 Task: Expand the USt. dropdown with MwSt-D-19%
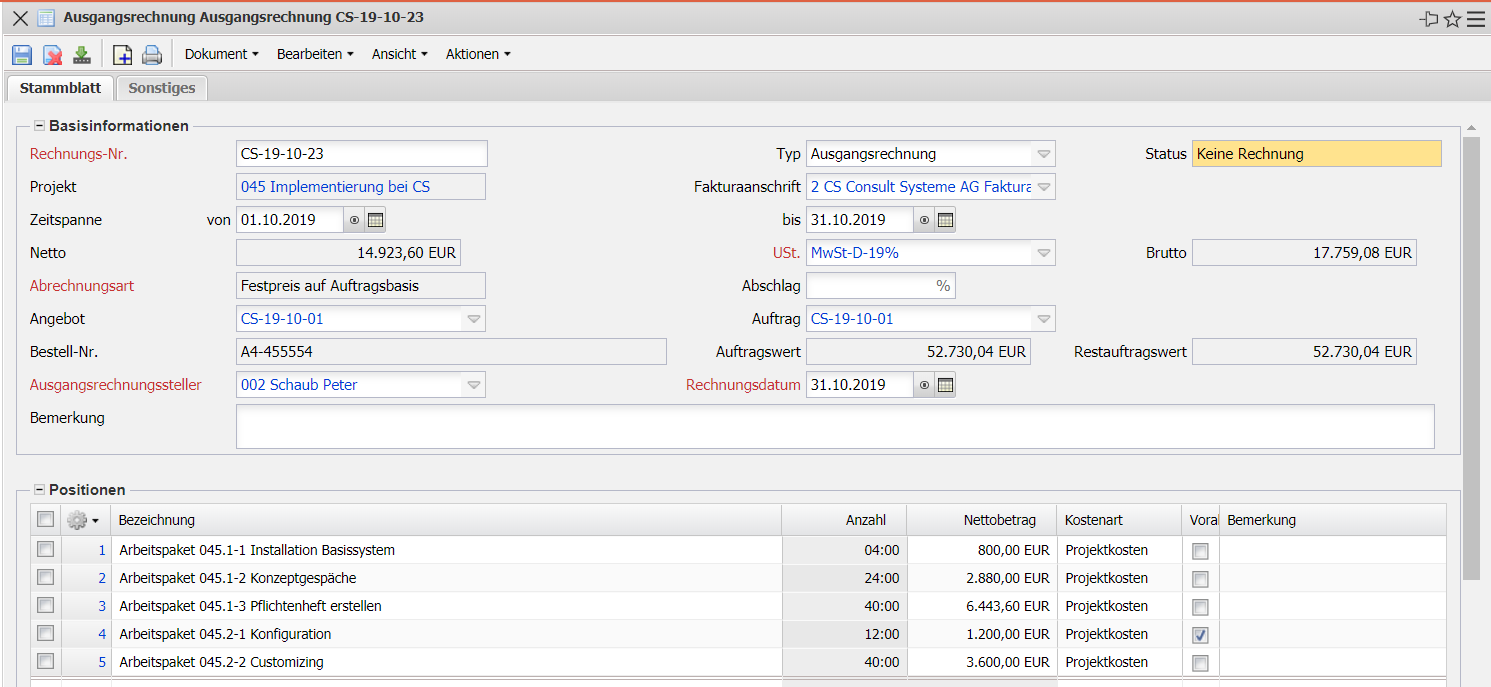(x=1043, y=253)
